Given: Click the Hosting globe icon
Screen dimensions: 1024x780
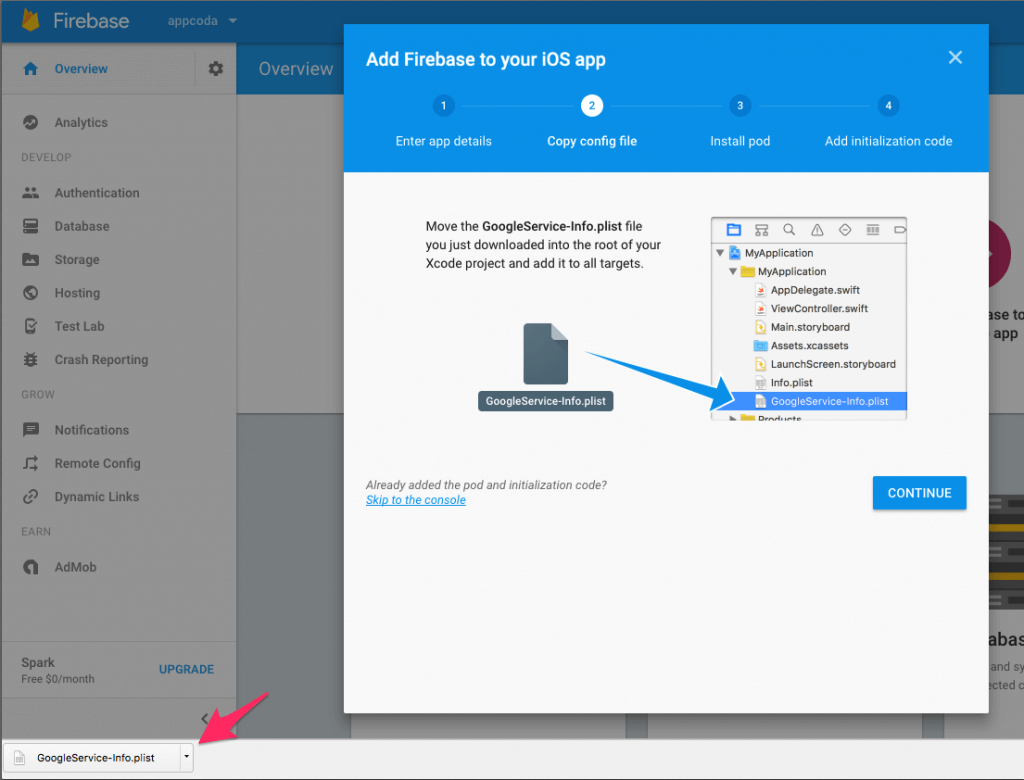Looking at the screenshot, I should [30, 293].
